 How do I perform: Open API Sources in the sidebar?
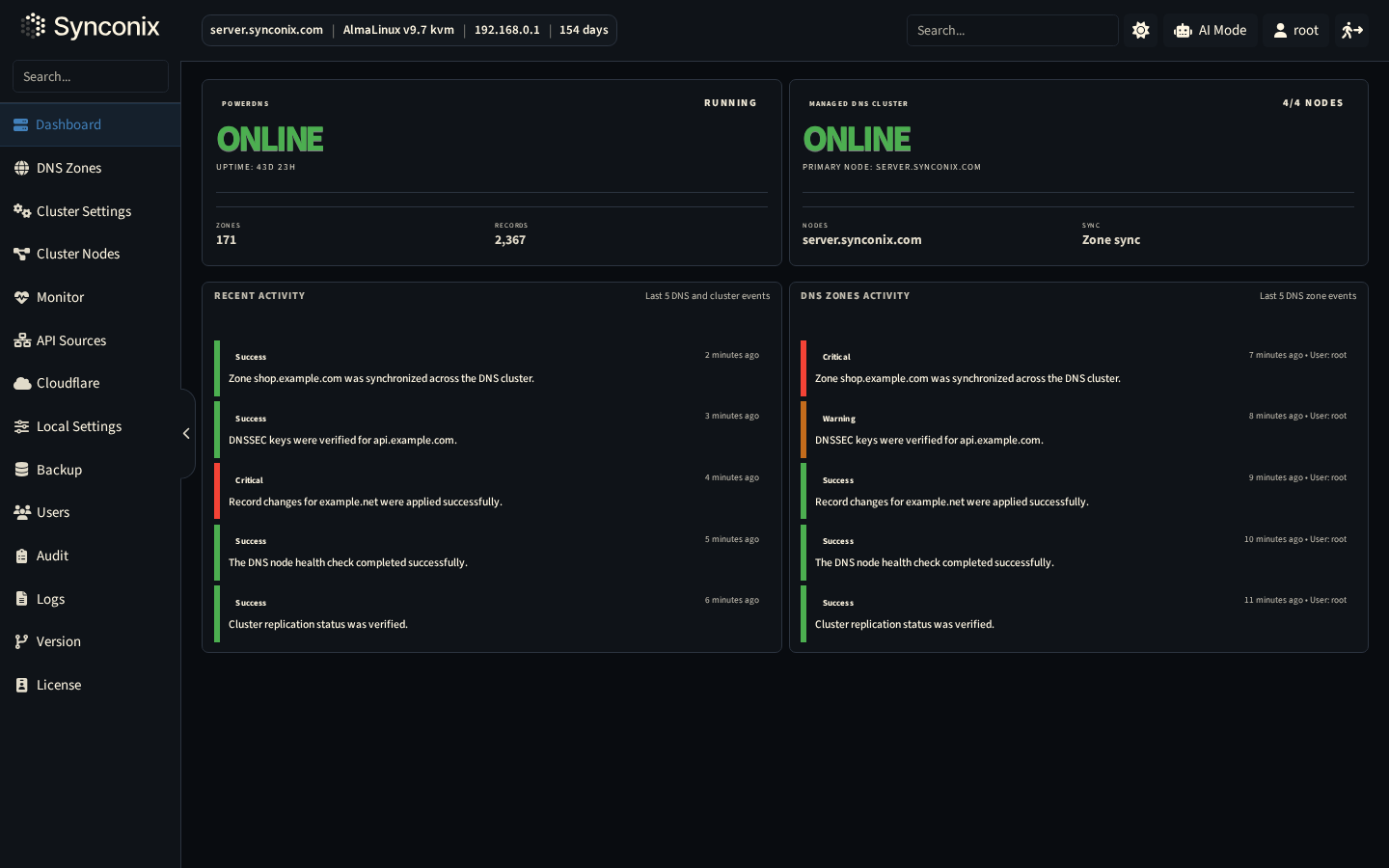pyautogui.click(x=90, y=340)
